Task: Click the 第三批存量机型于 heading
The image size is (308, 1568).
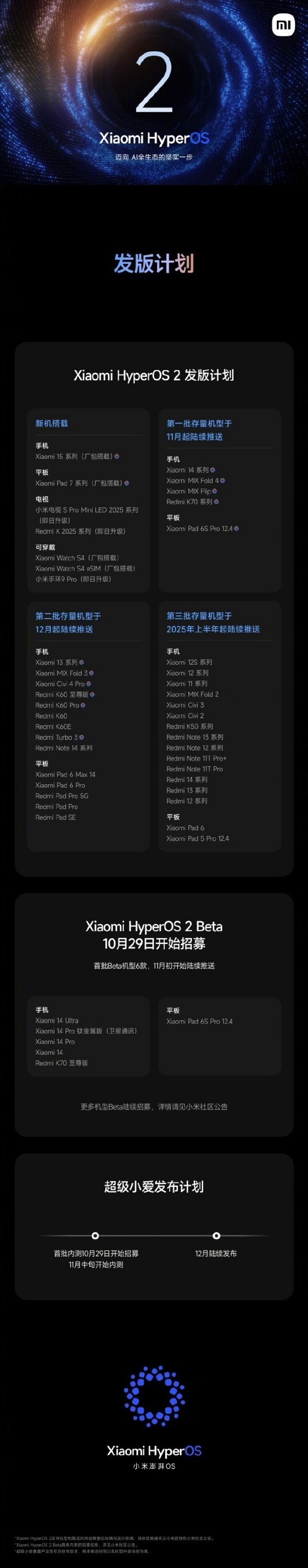Action: pyautogui.click(x=199, y=616)
